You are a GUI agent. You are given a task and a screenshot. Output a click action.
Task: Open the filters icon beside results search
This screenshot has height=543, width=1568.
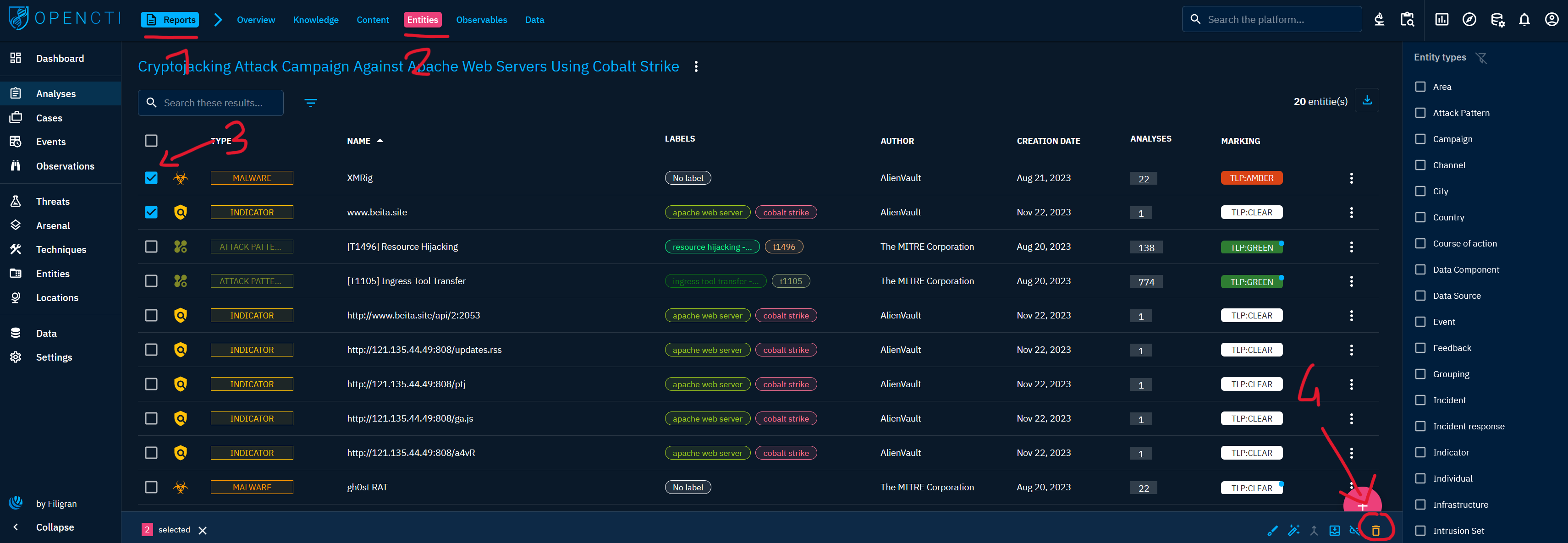pyautogui.click(x=310, y=103)
